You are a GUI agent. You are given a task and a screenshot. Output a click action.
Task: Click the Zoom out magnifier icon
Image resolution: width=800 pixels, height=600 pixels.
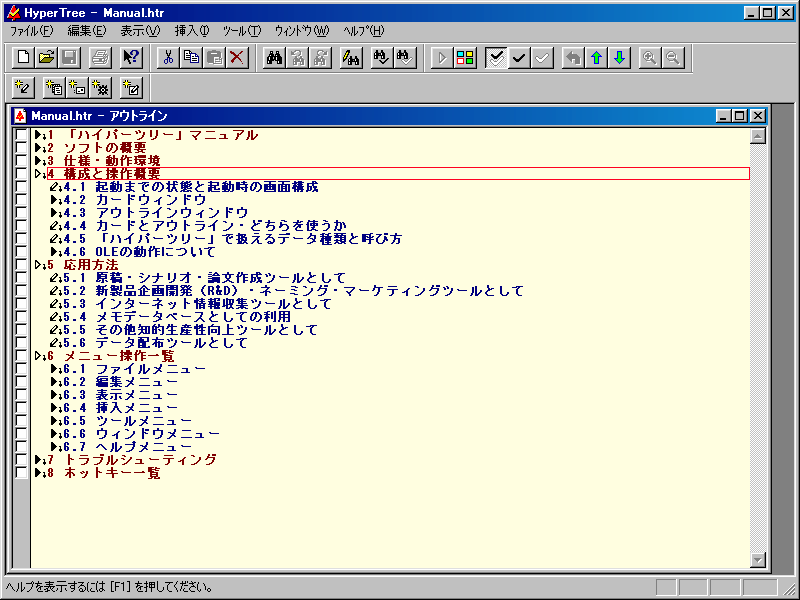pos(673,58)
